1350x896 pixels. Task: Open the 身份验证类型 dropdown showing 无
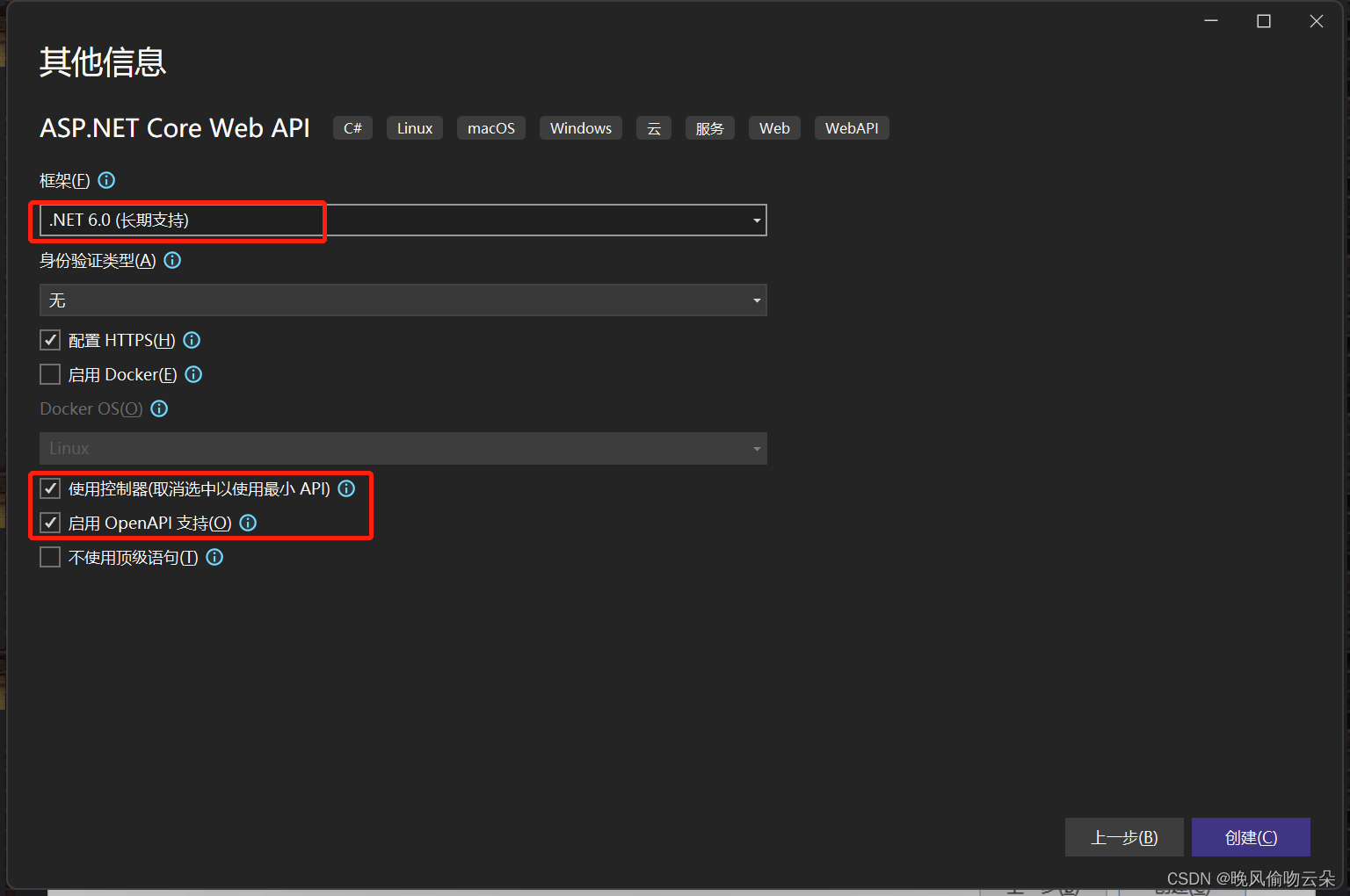403,300
